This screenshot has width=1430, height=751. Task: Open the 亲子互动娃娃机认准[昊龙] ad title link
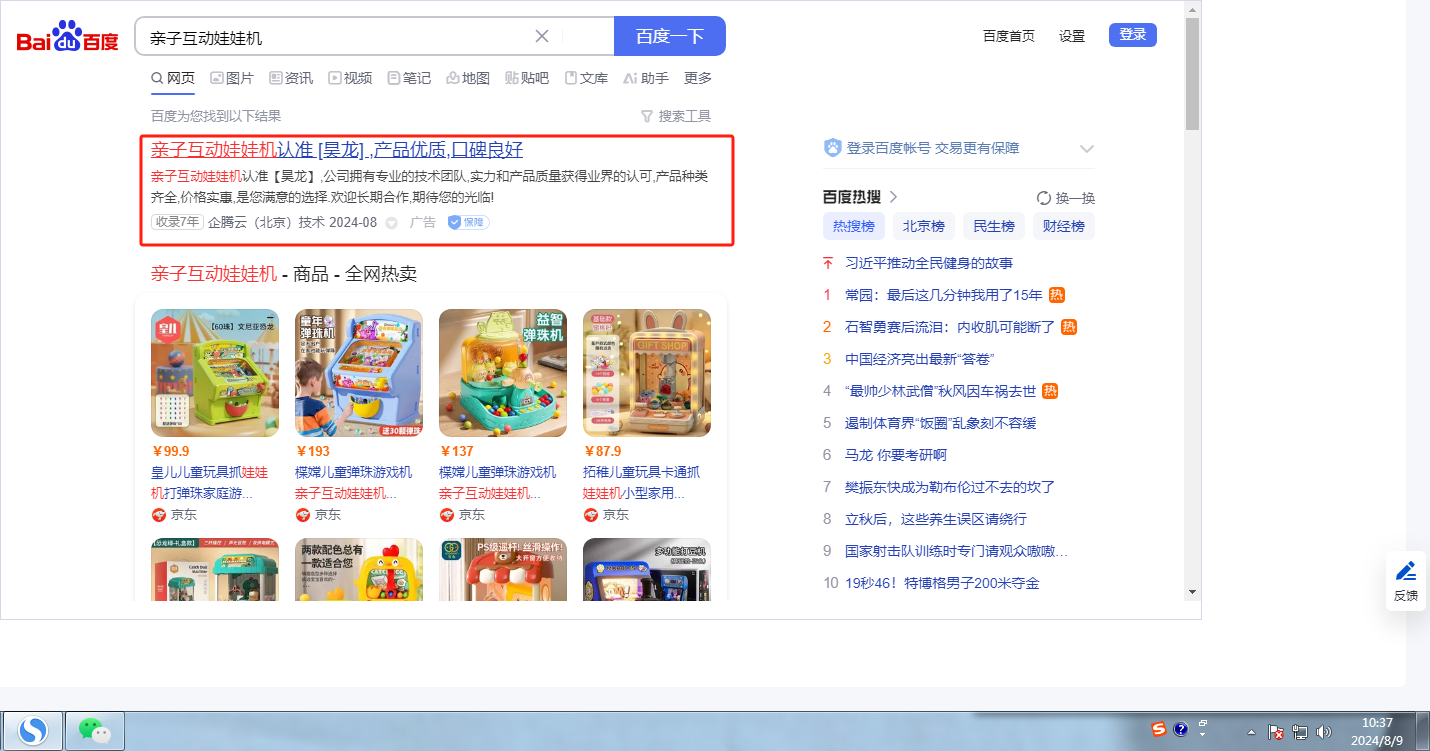point(337,150)
